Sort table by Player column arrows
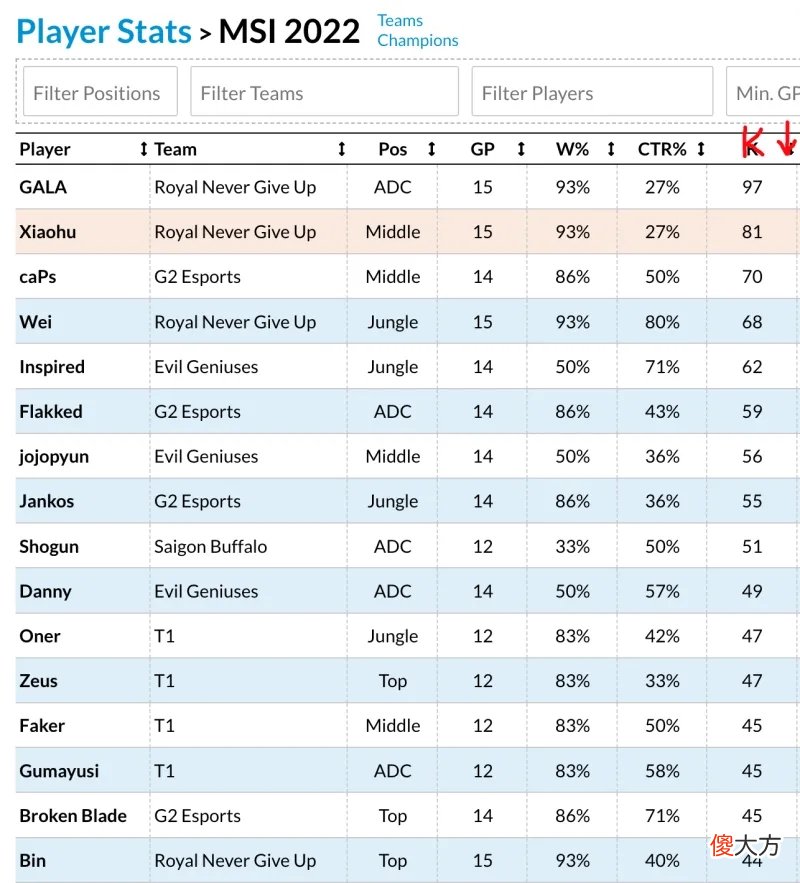The width and height of the screenshot is (800, 883). 144,149
